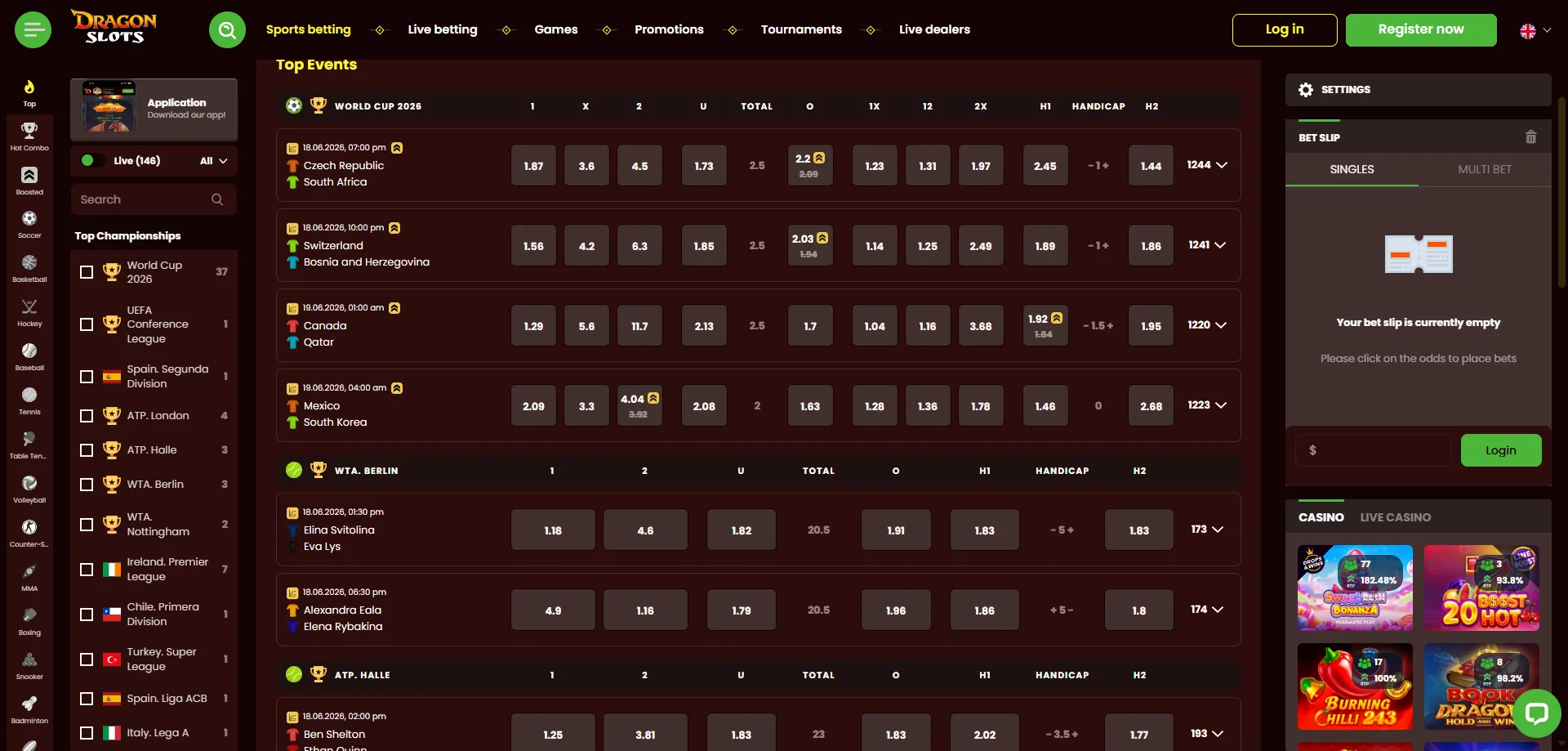The width and height of the screenshot is (1568, 751).
Task: Click green Login button in bet slip
Action: (1501, 450)
